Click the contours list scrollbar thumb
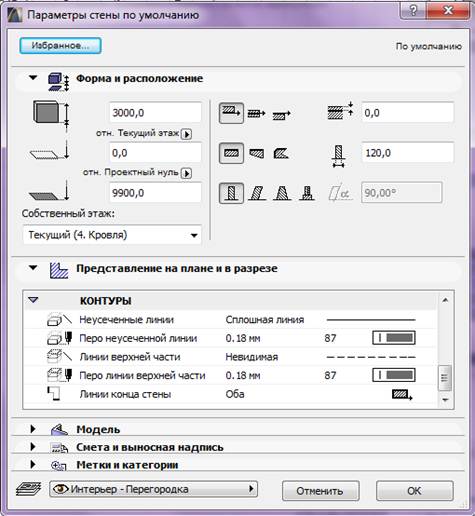This screenshot has width=475, height=516. [x=445, y=378]
